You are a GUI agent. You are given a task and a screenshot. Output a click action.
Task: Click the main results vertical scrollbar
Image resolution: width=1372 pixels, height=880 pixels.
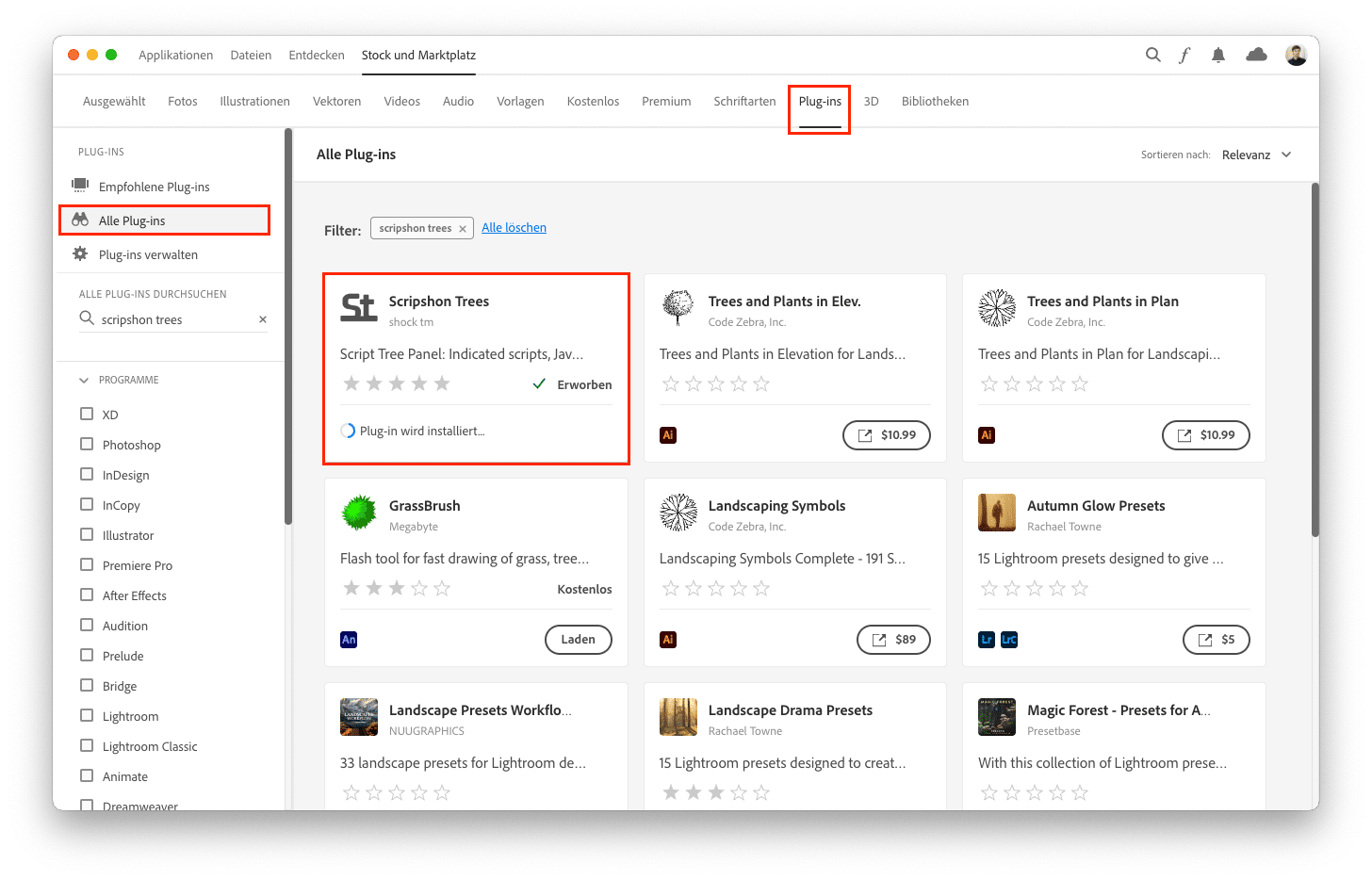(x=1315, y=359)
